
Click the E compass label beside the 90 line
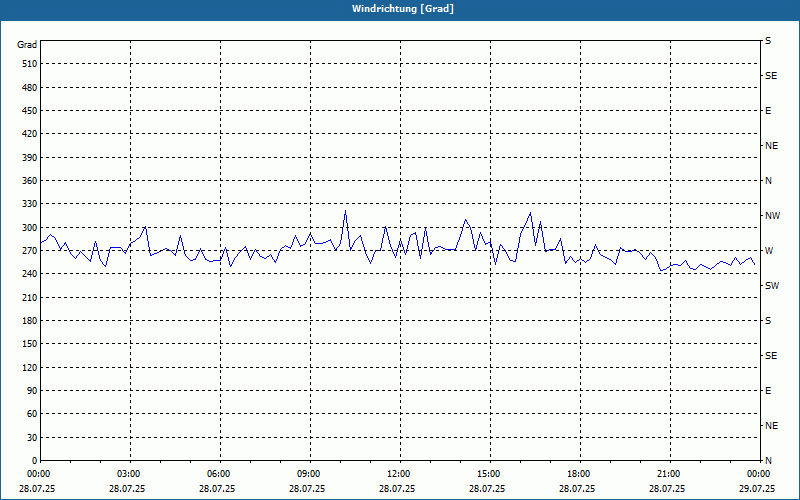point(768,391)
